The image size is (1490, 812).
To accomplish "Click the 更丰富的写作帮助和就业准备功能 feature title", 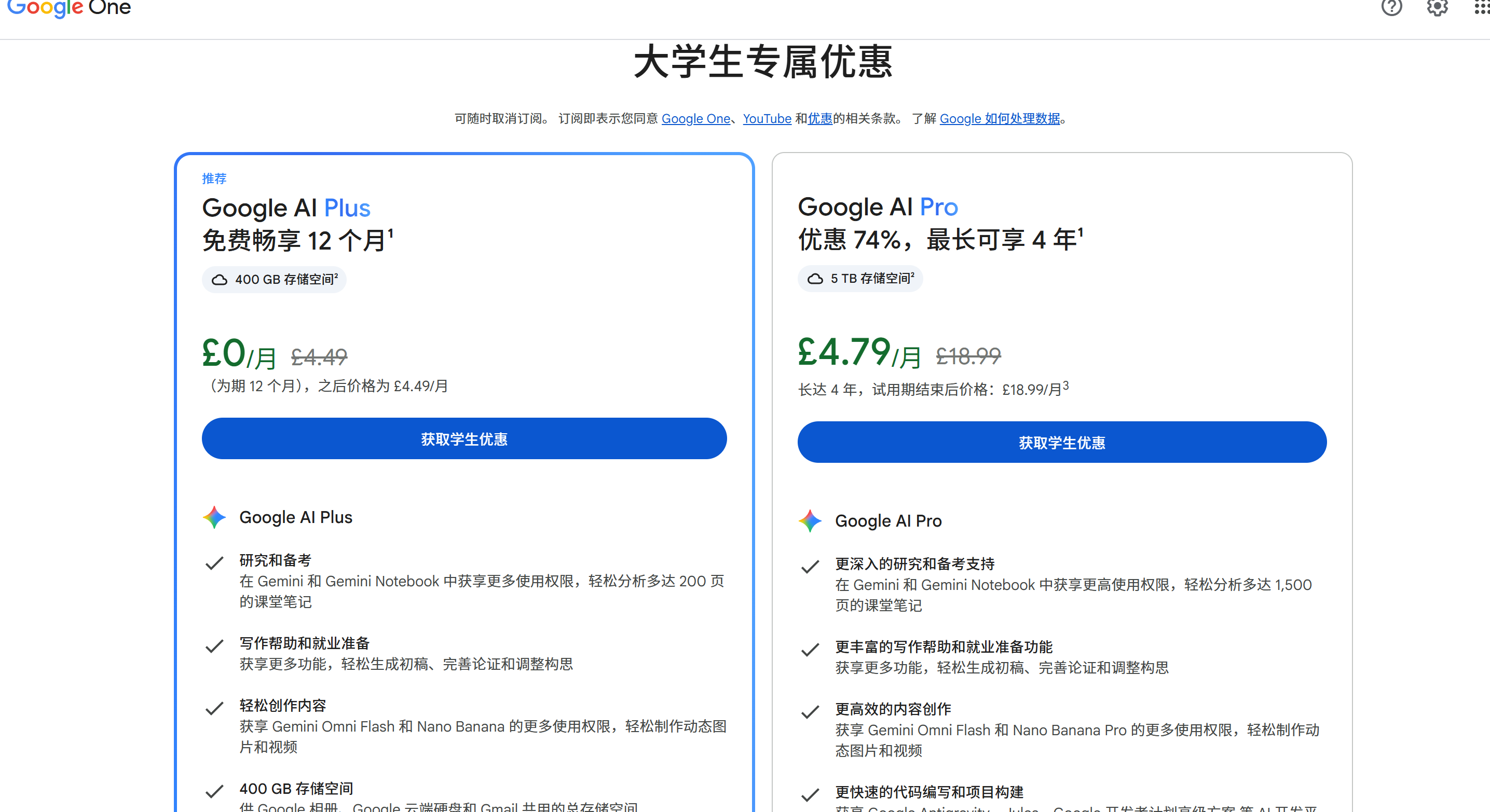I will pyautogui.click(x=944, y=646).
